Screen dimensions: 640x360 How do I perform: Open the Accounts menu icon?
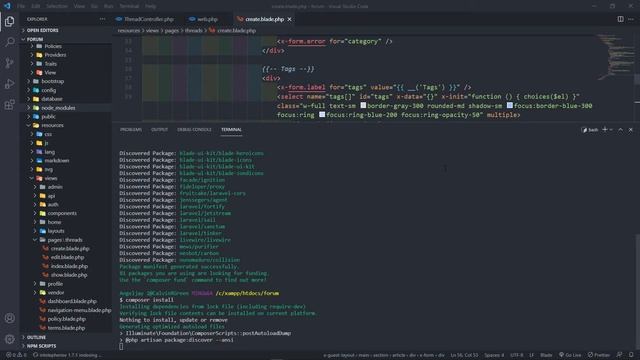pos(10,318)
